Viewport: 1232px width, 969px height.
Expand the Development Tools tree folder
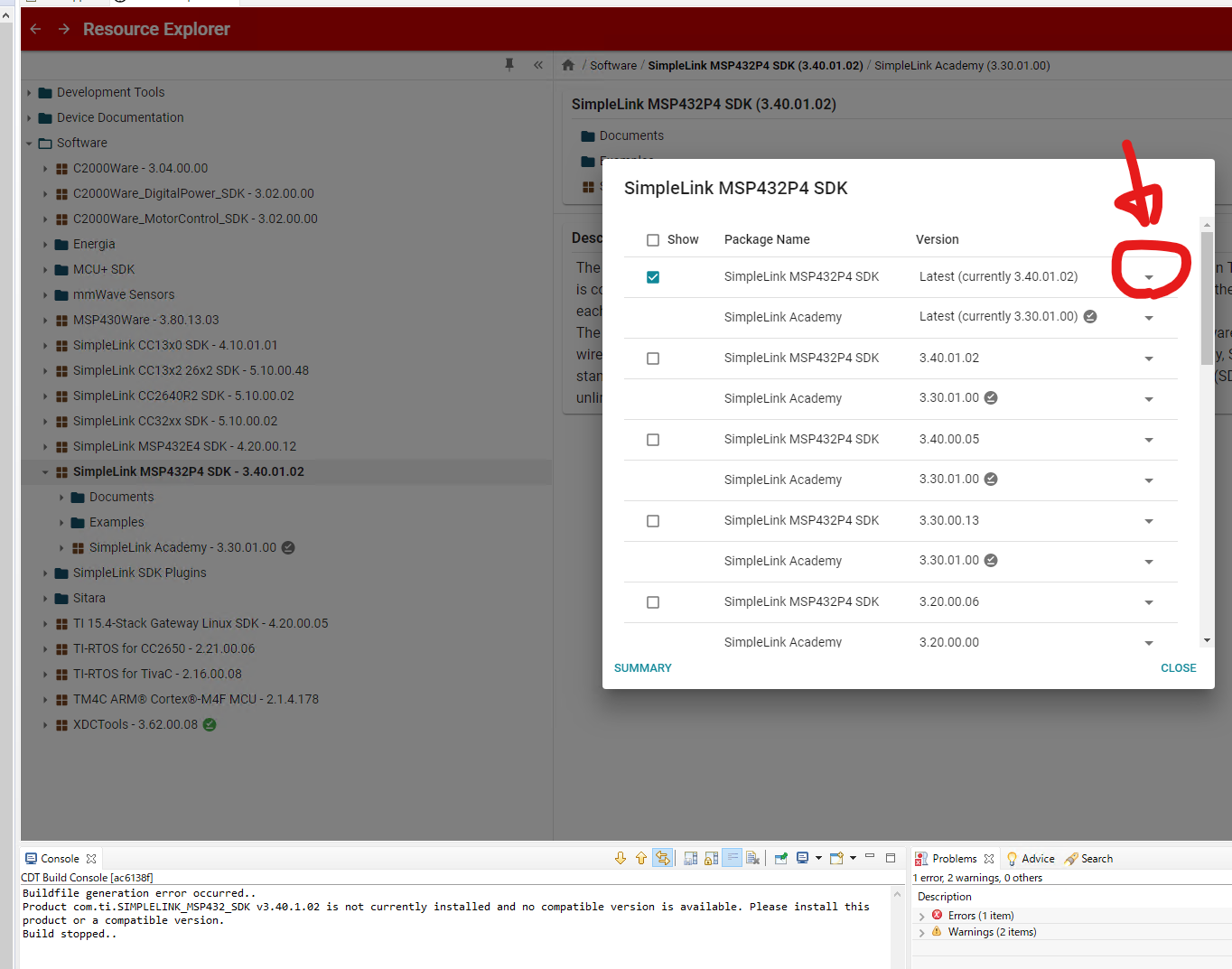pos(29,92)
